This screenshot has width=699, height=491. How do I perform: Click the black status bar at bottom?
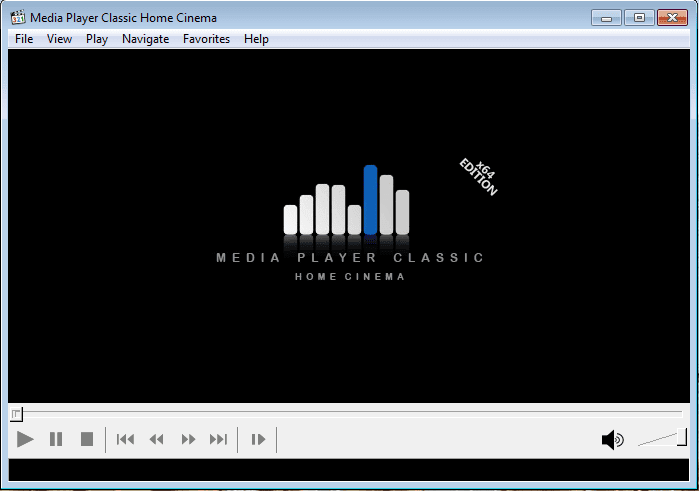pos(349,470)
